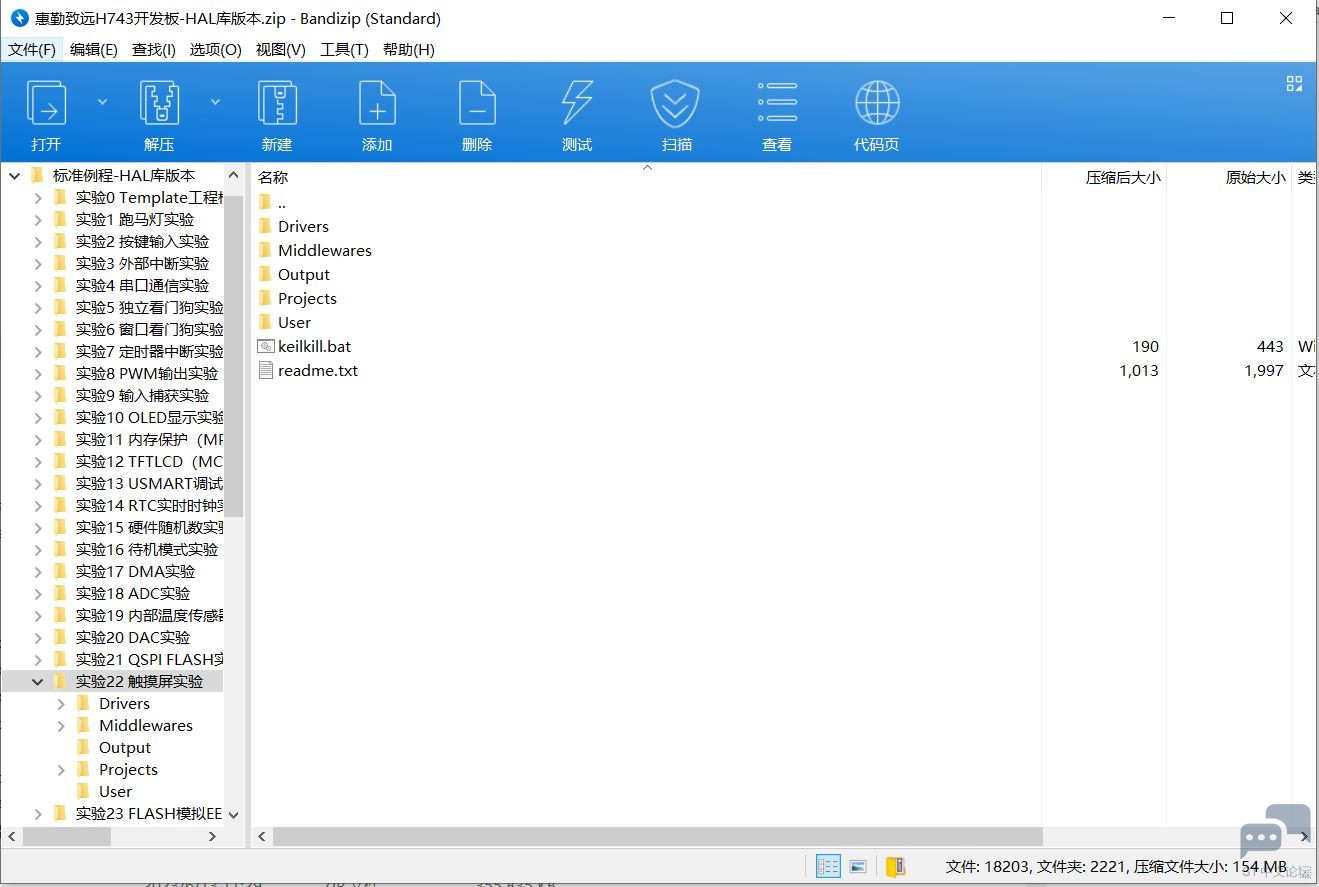
Task: Collapse the 标准例程-HAL库版本 root node
Action: tap(15, 175)
